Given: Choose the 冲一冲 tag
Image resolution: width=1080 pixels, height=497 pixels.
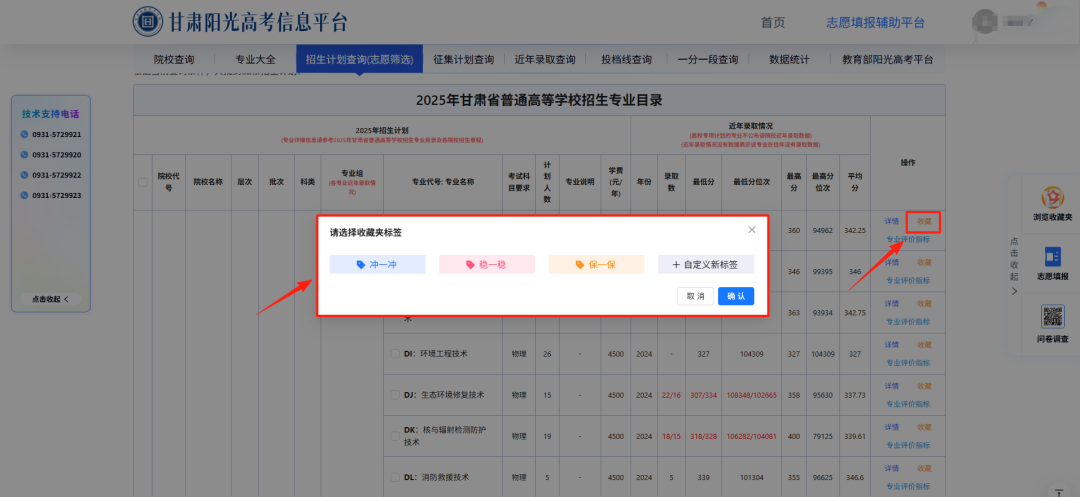Looking at the screenshot, I should 377,264.
